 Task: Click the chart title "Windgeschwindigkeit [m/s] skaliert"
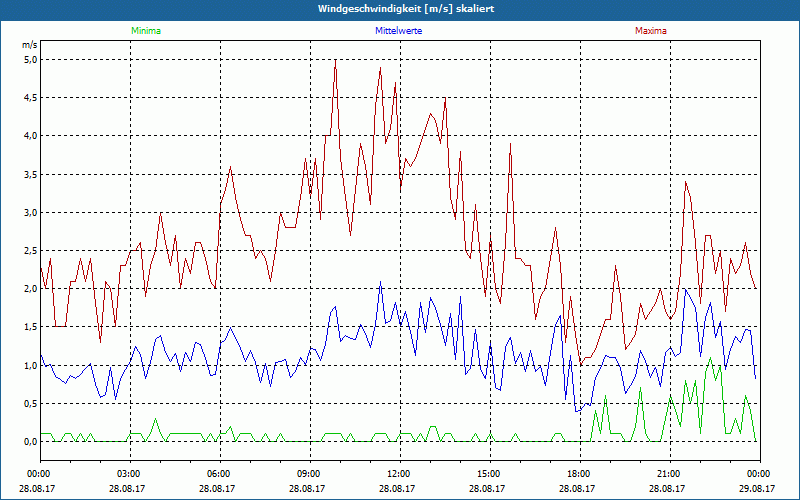click(x=406, y=9)
